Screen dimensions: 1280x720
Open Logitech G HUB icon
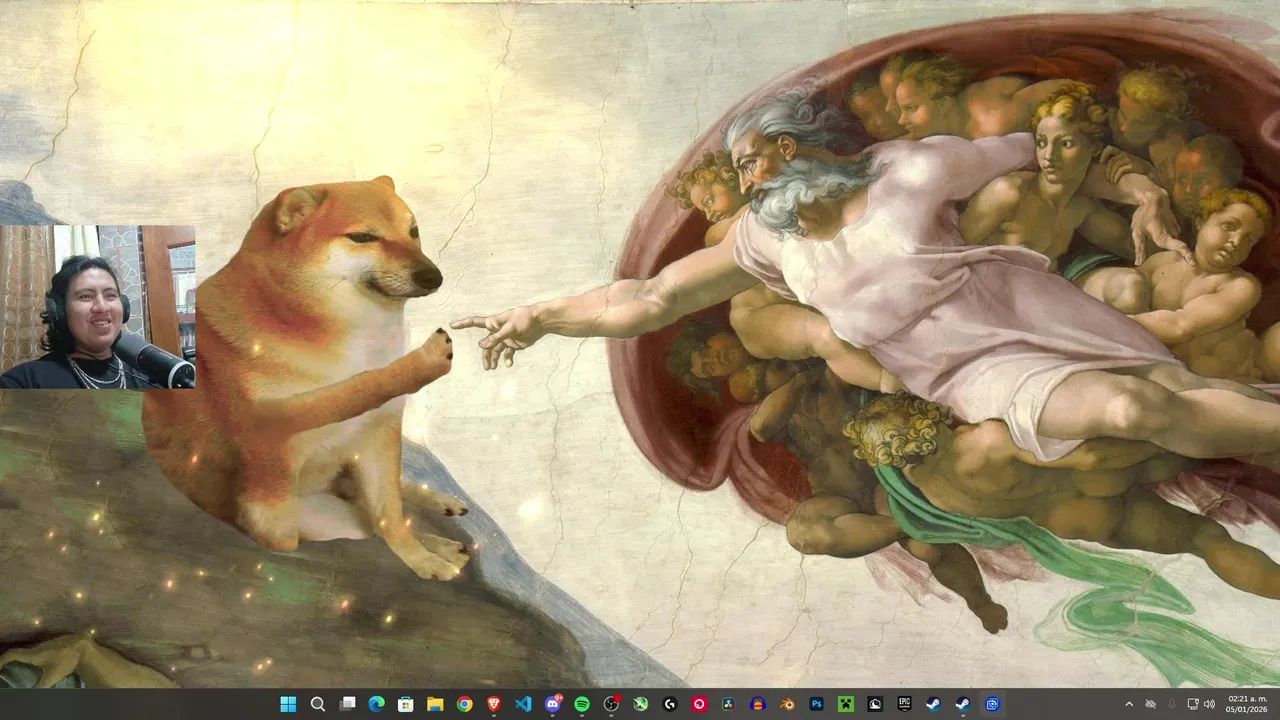click(670, 704)
